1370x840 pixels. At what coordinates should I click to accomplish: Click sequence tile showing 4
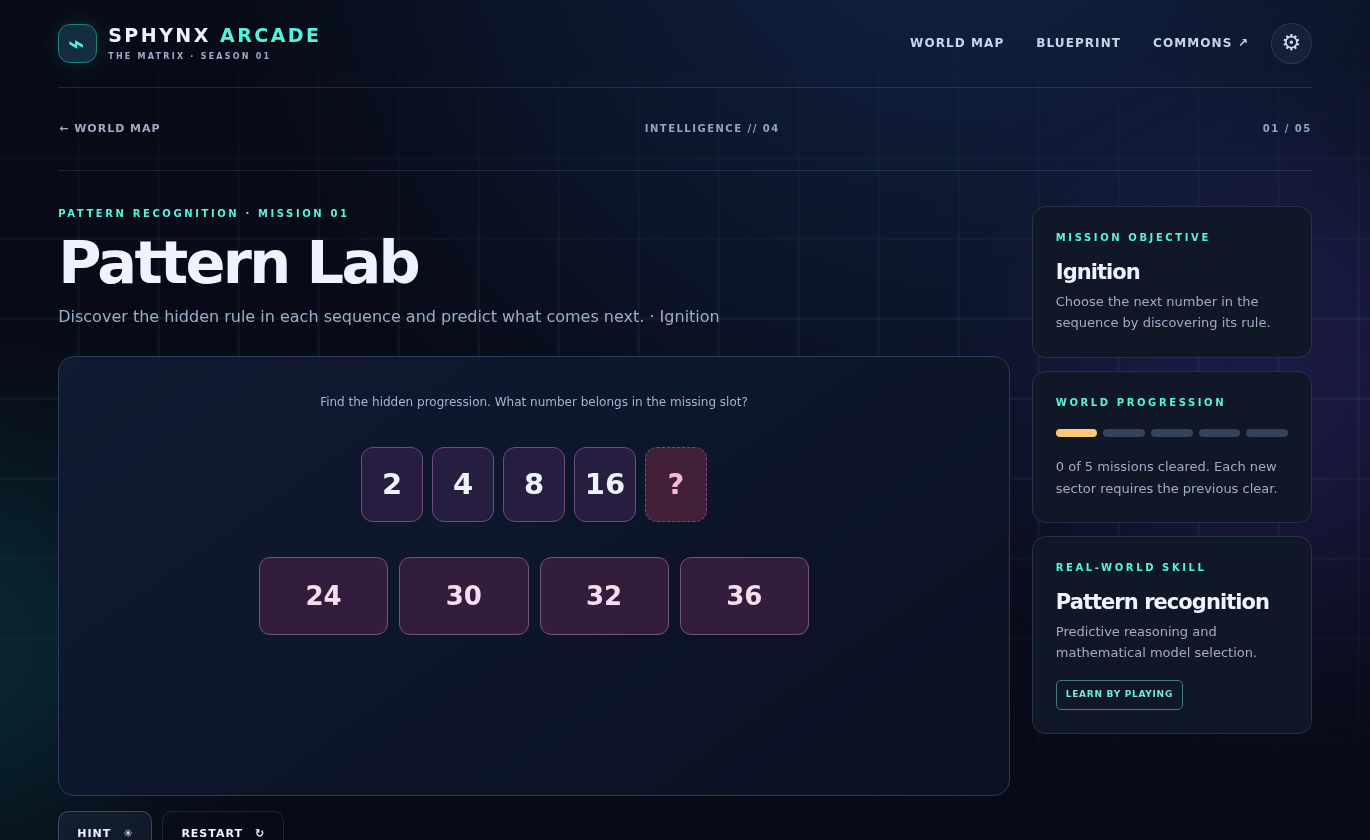463,484
